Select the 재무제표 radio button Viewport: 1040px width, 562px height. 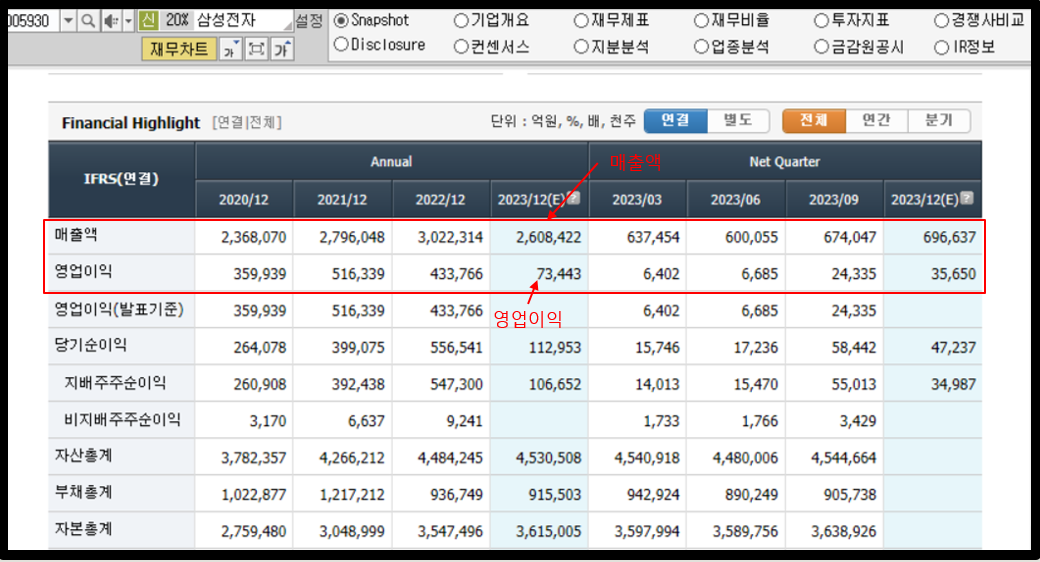[581, 21]
